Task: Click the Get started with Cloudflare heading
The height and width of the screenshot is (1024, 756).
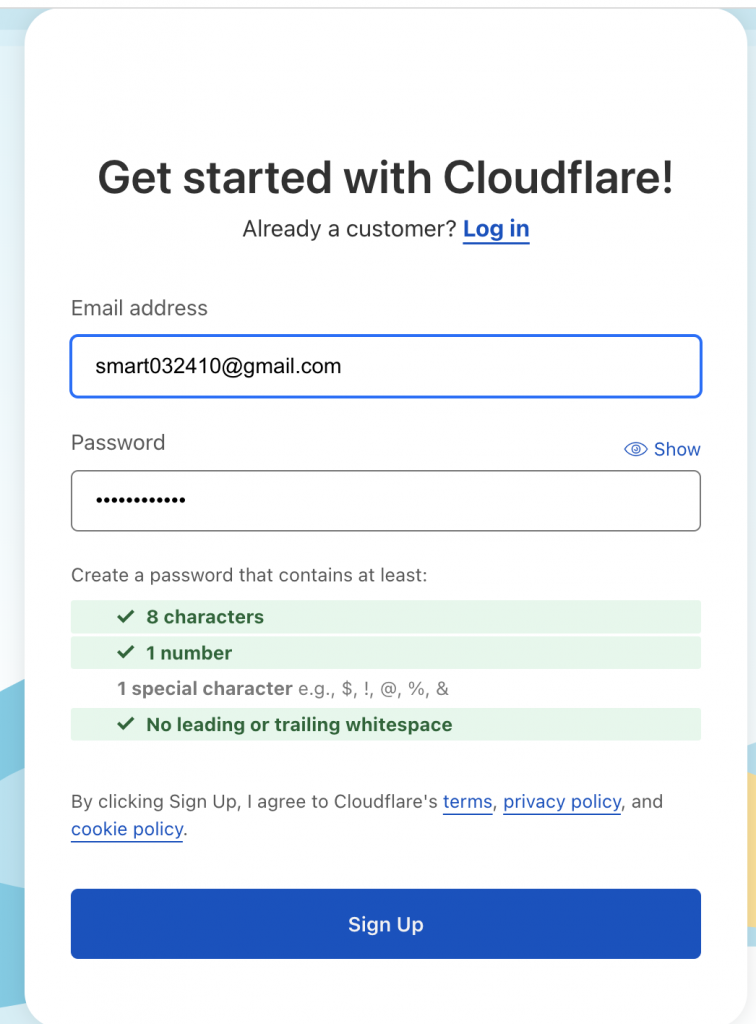Action: tap(385, 178)
